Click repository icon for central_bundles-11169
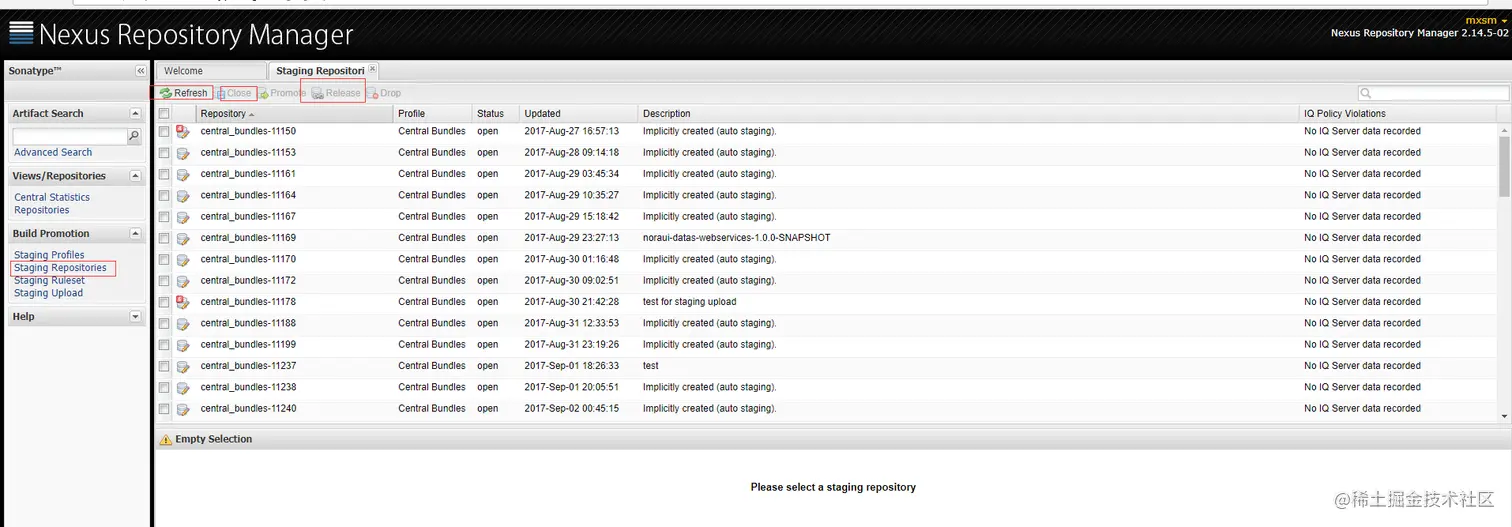Viewport: 1512px width, 527px height. 183,238
